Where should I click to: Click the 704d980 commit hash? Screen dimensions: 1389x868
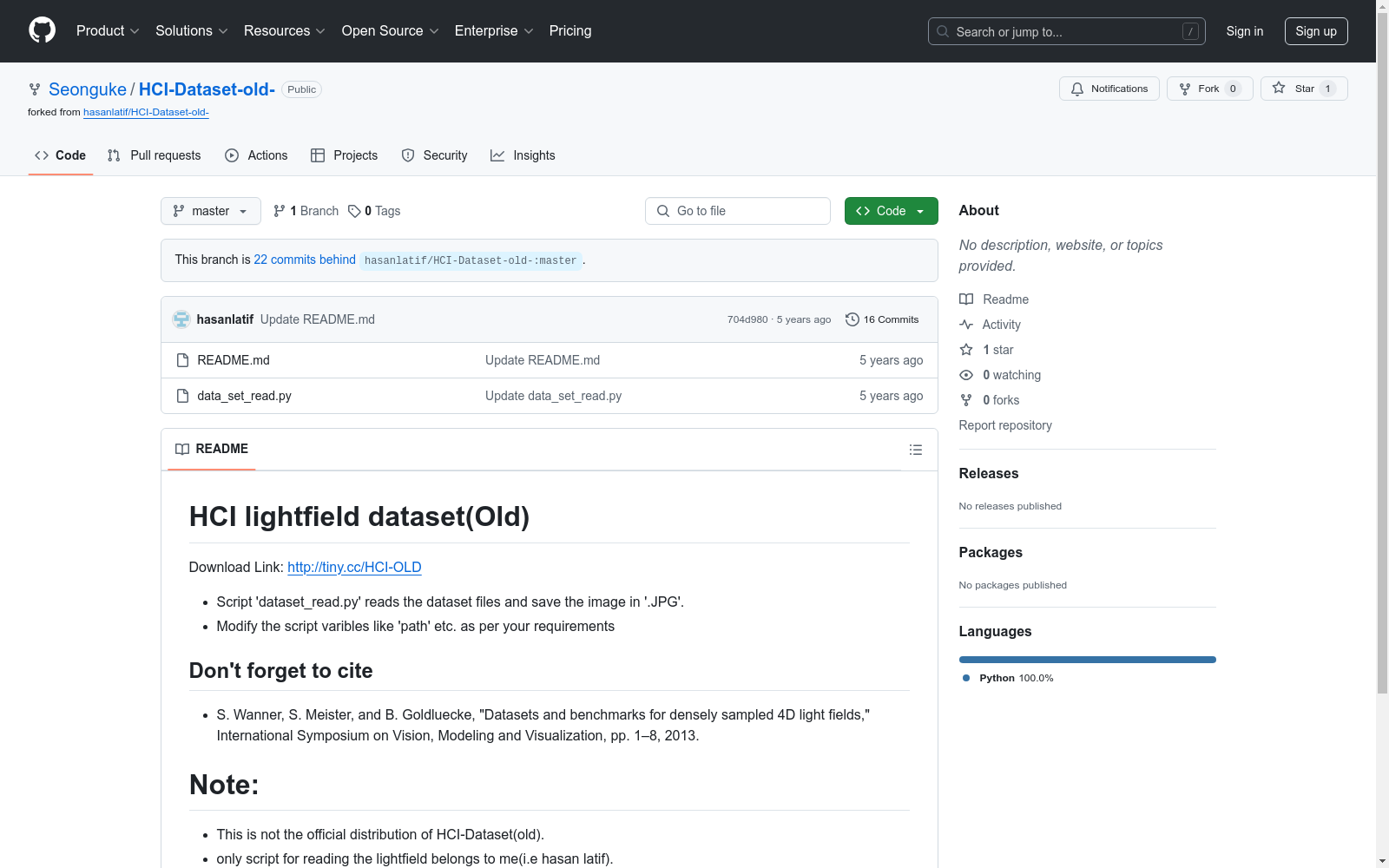coord(747,319)
